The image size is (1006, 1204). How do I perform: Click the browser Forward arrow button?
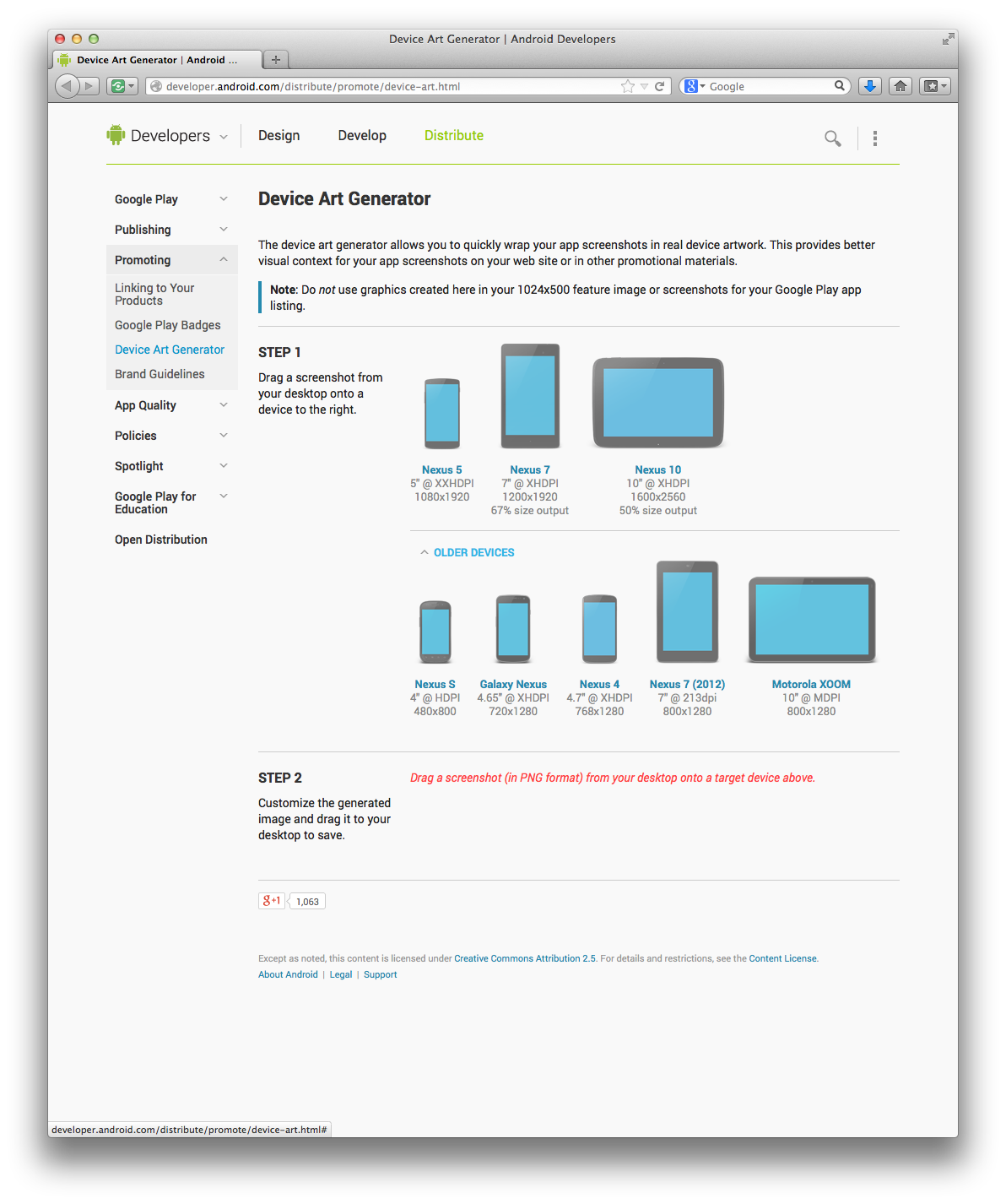pos(89,85)
